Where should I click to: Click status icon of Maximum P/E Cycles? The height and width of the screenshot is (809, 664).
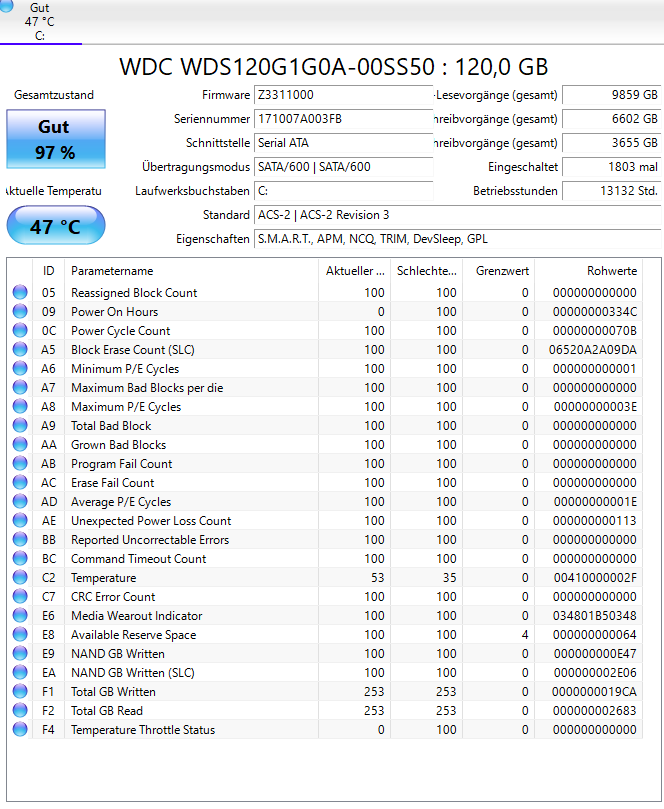(x=20, y=407)
